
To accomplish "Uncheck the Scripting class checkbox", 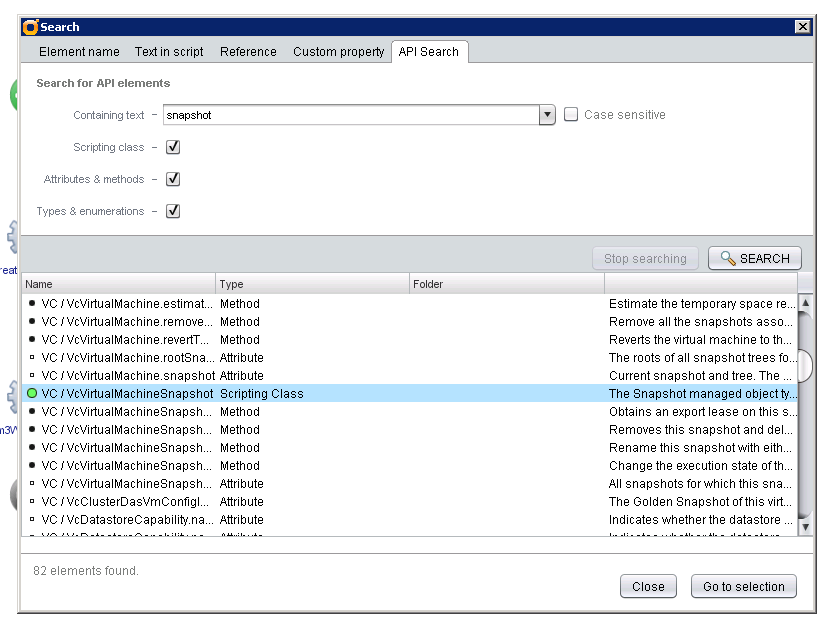I will 173,147.
